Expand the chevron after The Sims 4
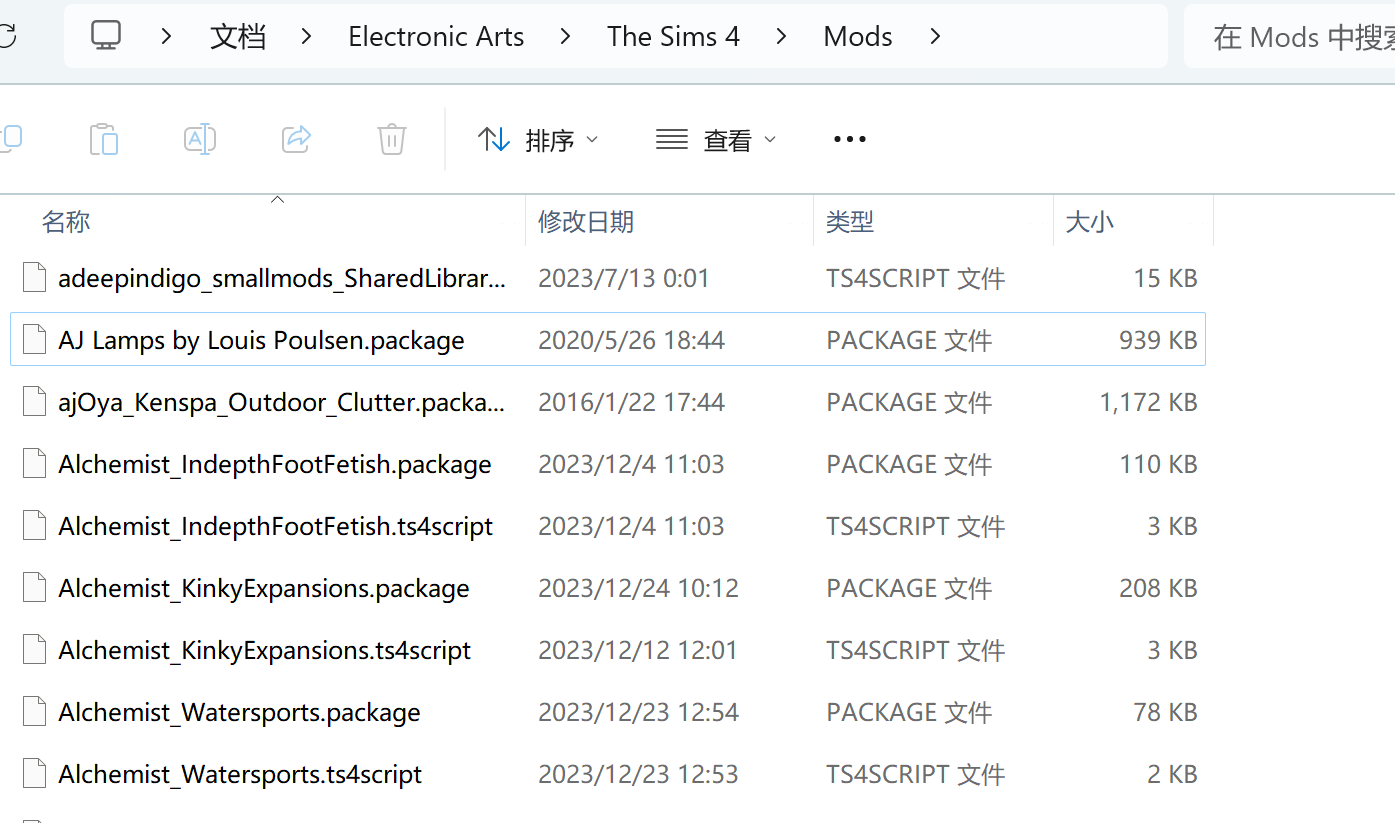Viewport: 1395px width, 823px height. [781, 37]
